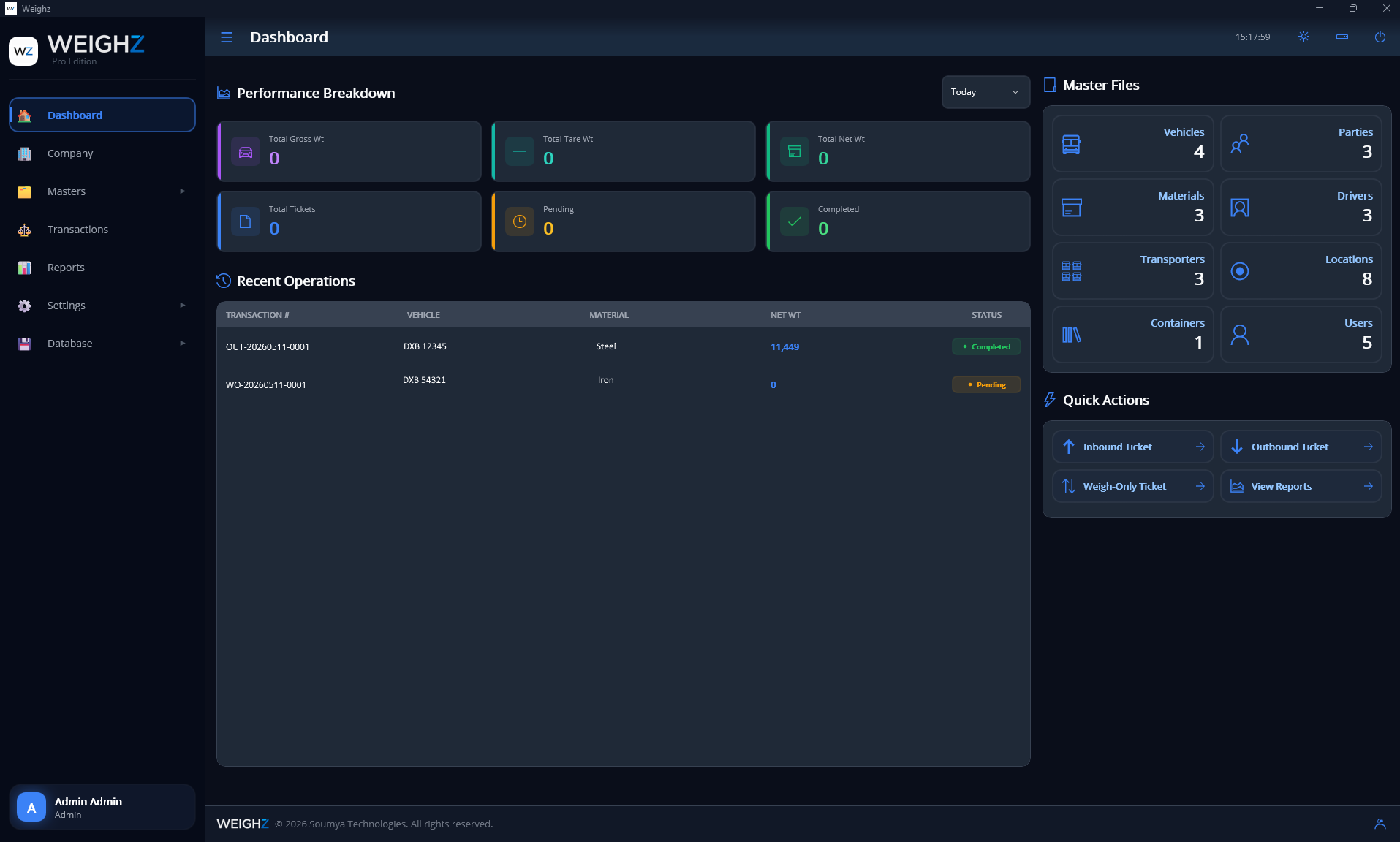Open the Materials master card
1400x842 pixels.
1132,207
